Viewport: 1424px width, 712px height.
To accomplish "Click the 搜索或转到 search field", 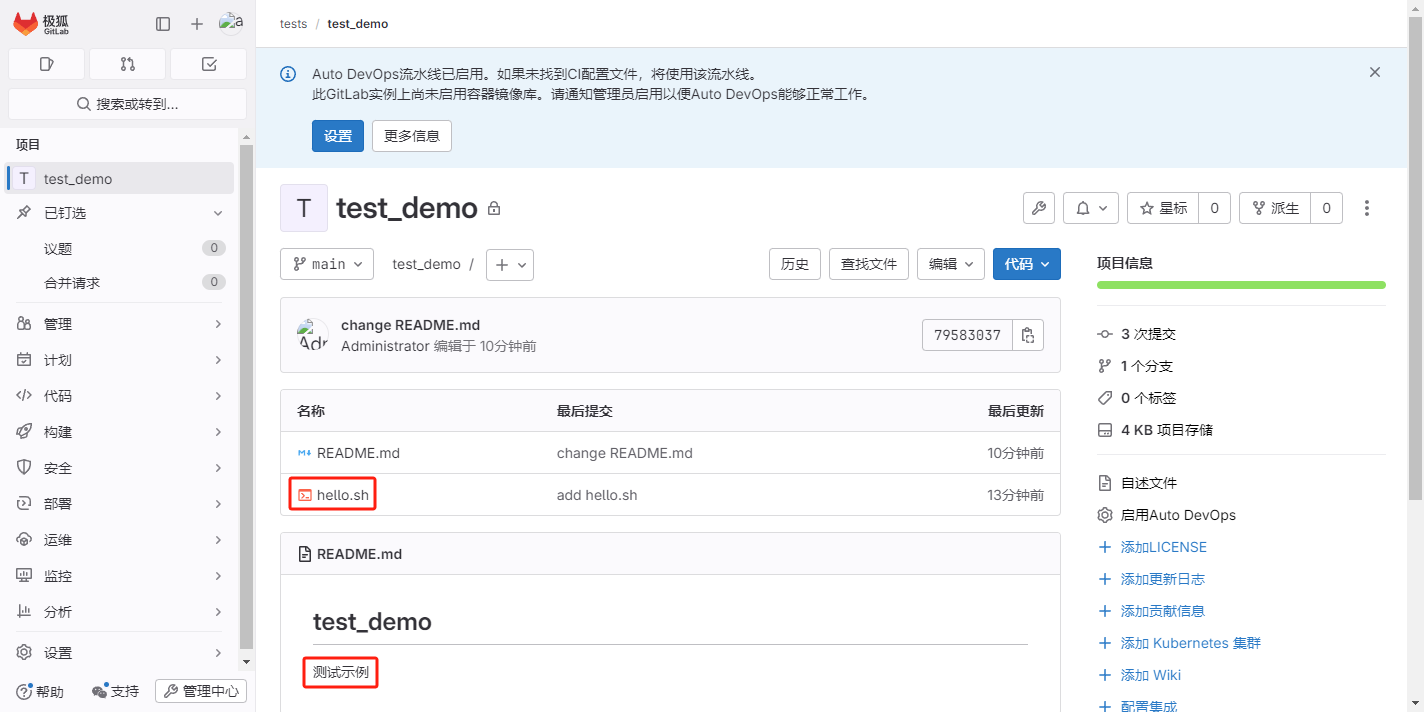I will point(127,104).
